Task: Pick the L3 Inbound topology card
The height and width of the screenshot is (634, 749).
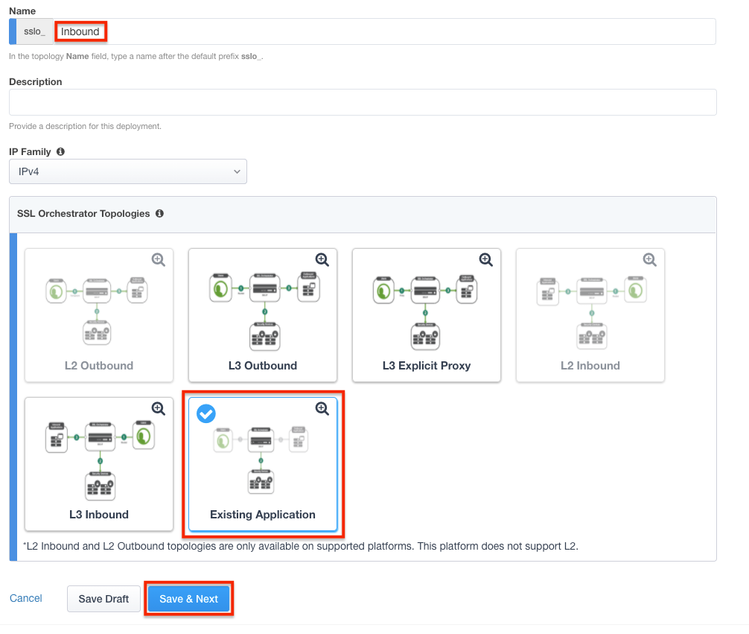Action: coord(99,465)
